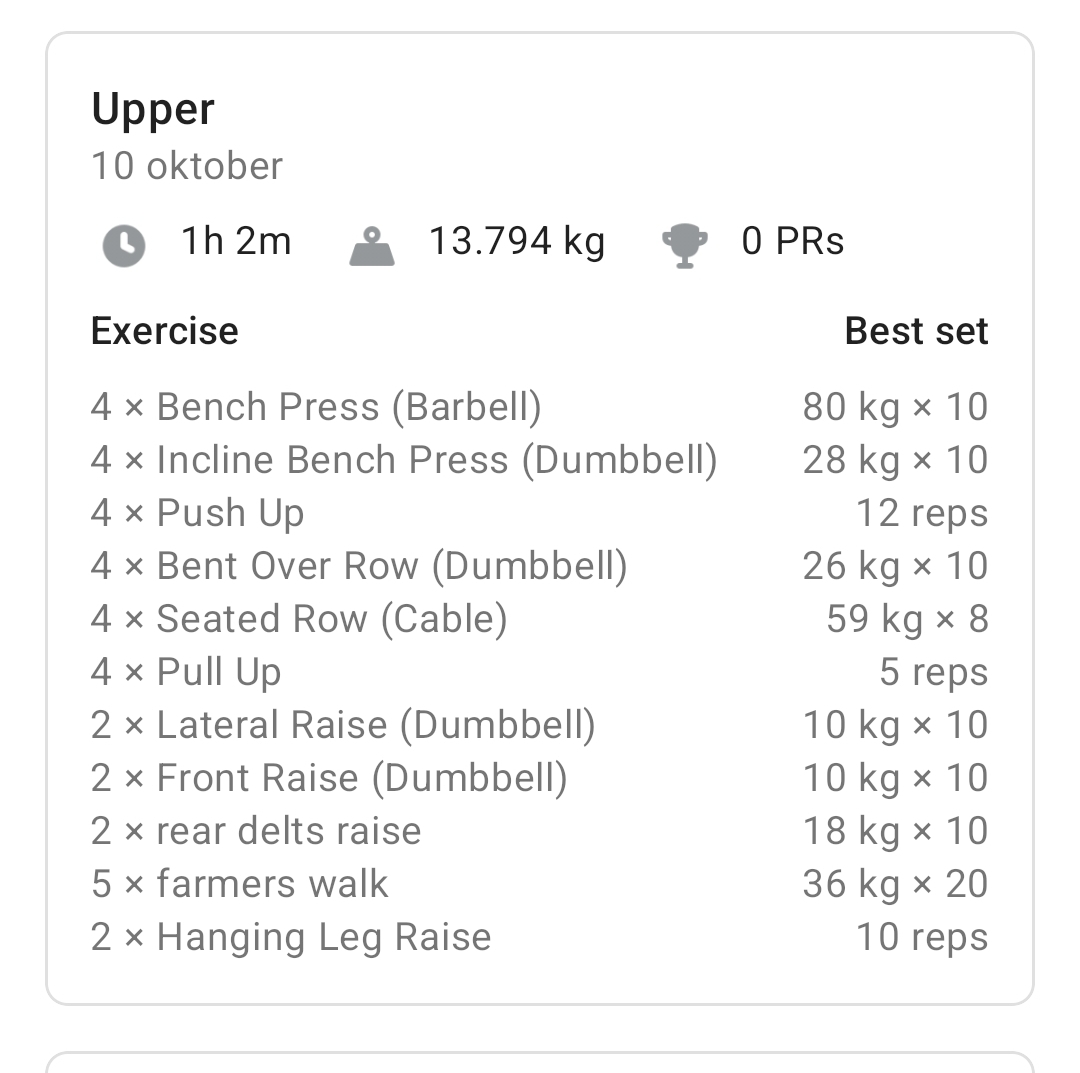Tap the clock duration icon

[x=124, y=245]
